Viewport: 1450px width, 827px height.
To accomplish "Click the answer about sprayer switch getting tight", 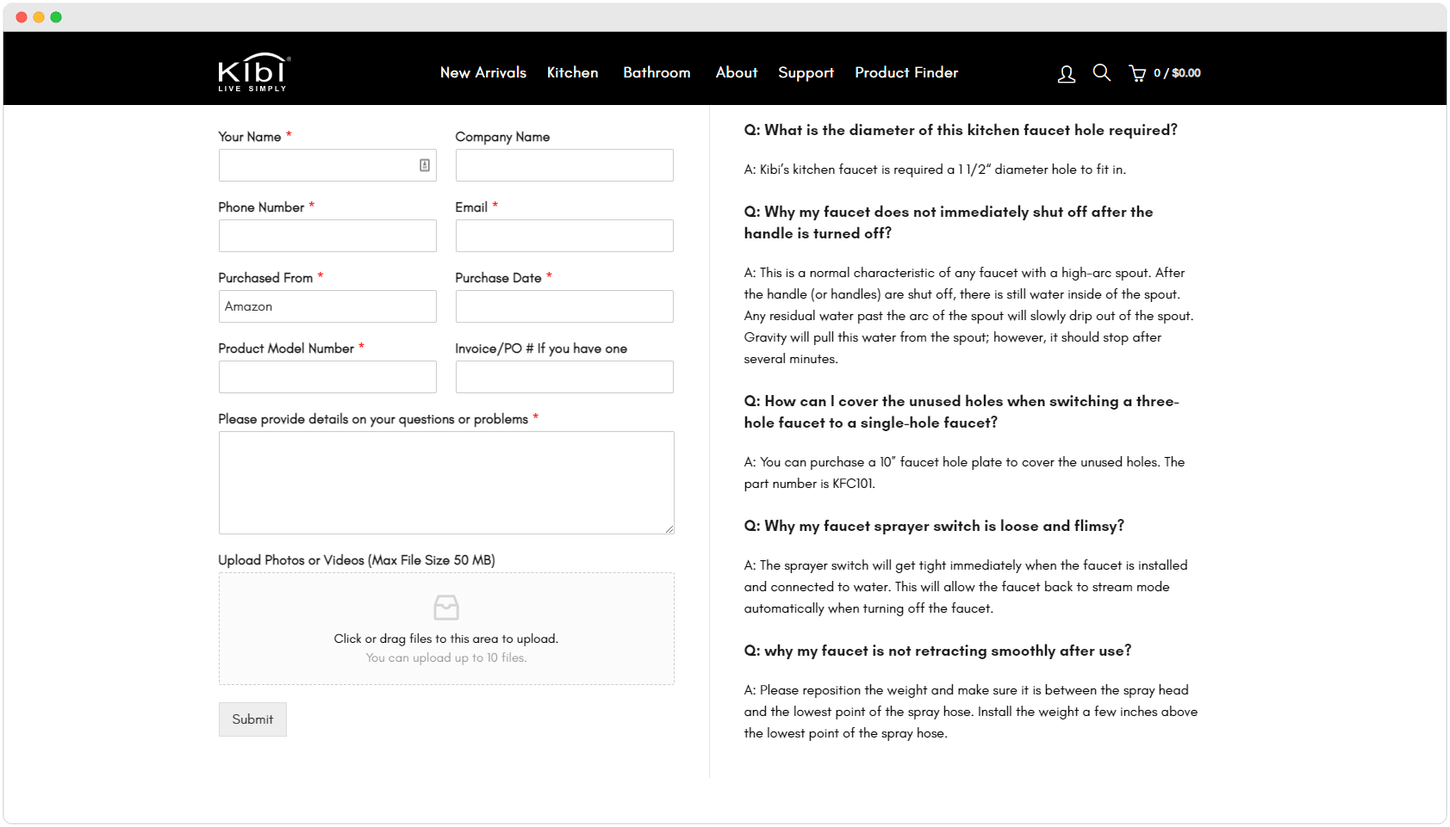I will (x=966, y=587).
